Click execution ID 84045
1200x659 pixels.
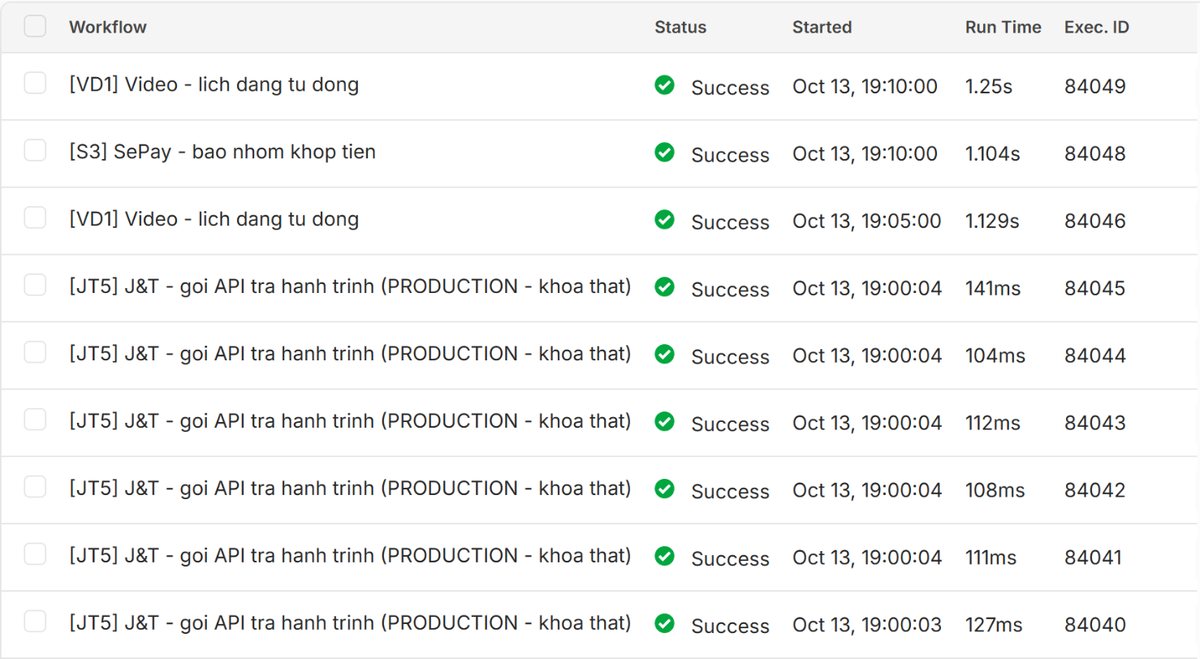coord(1095,288)
